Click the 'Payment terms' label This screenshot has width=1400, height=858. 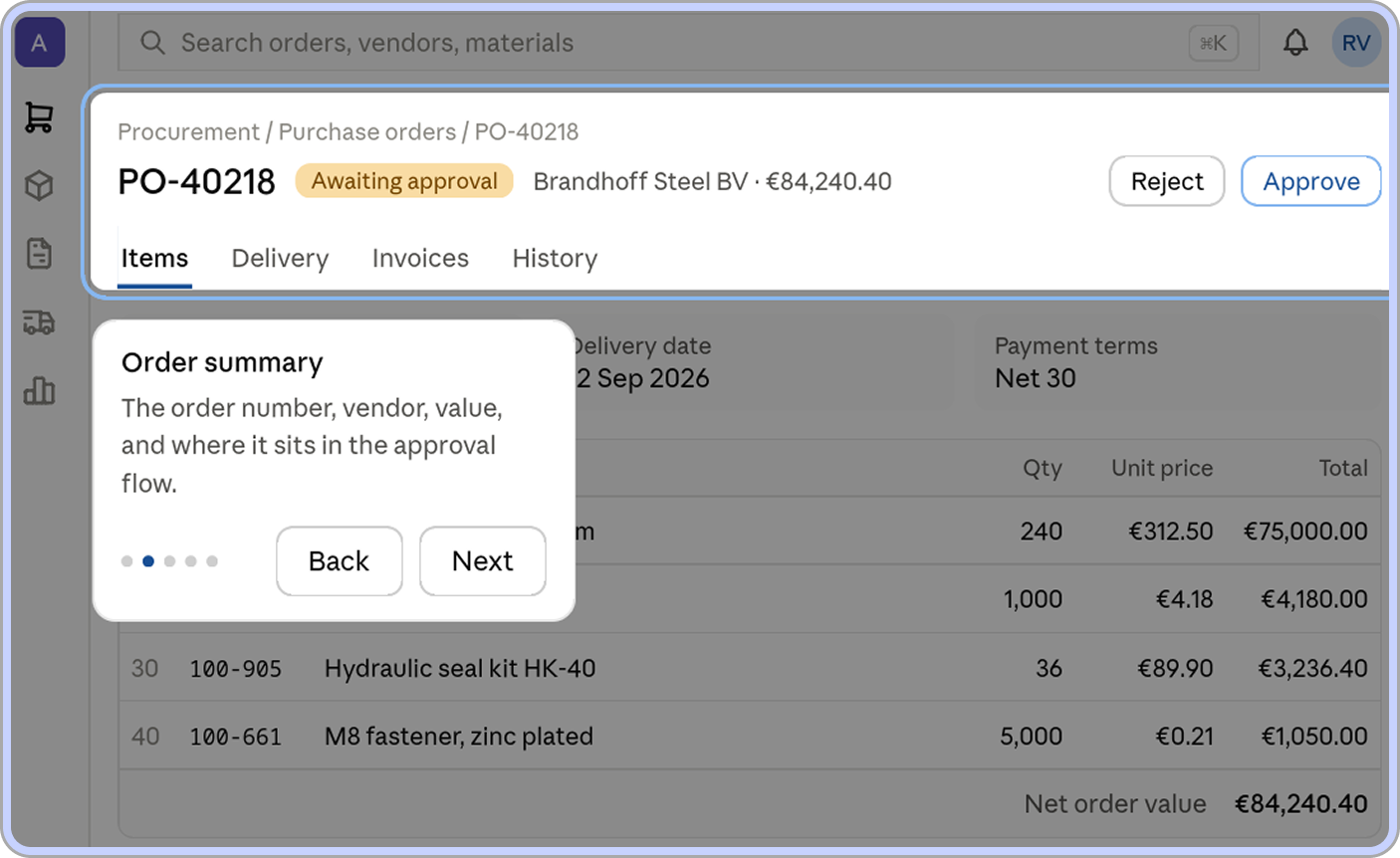tap(1076, 345)
